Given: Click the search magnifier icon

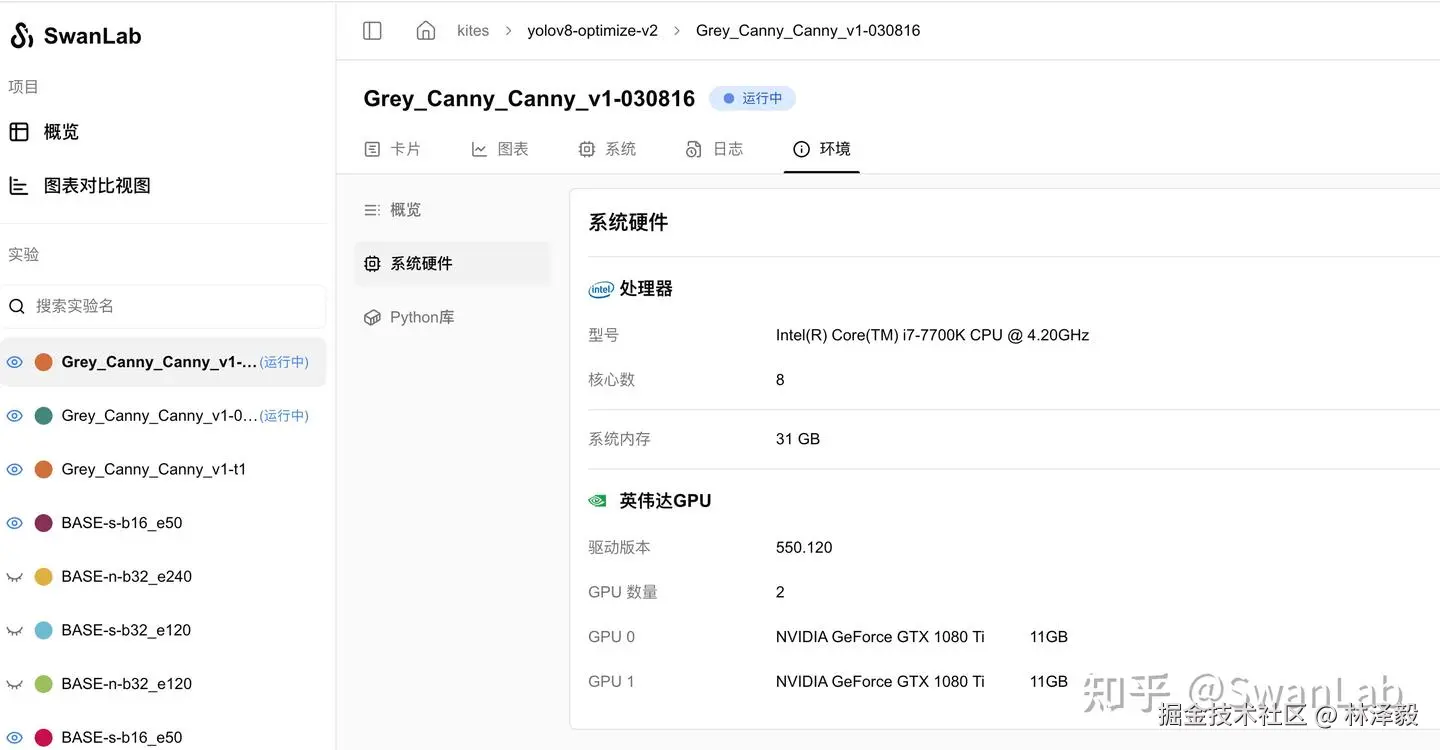Looking at the screenshot, I should pos(17,306).
